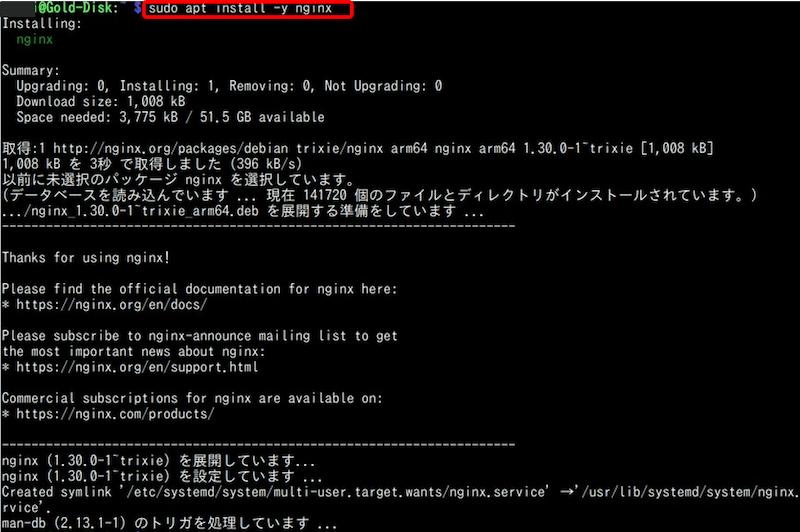Open the https://nginx.org/en/docs/ link
The image size is (800, 532).
click(111, 305)
